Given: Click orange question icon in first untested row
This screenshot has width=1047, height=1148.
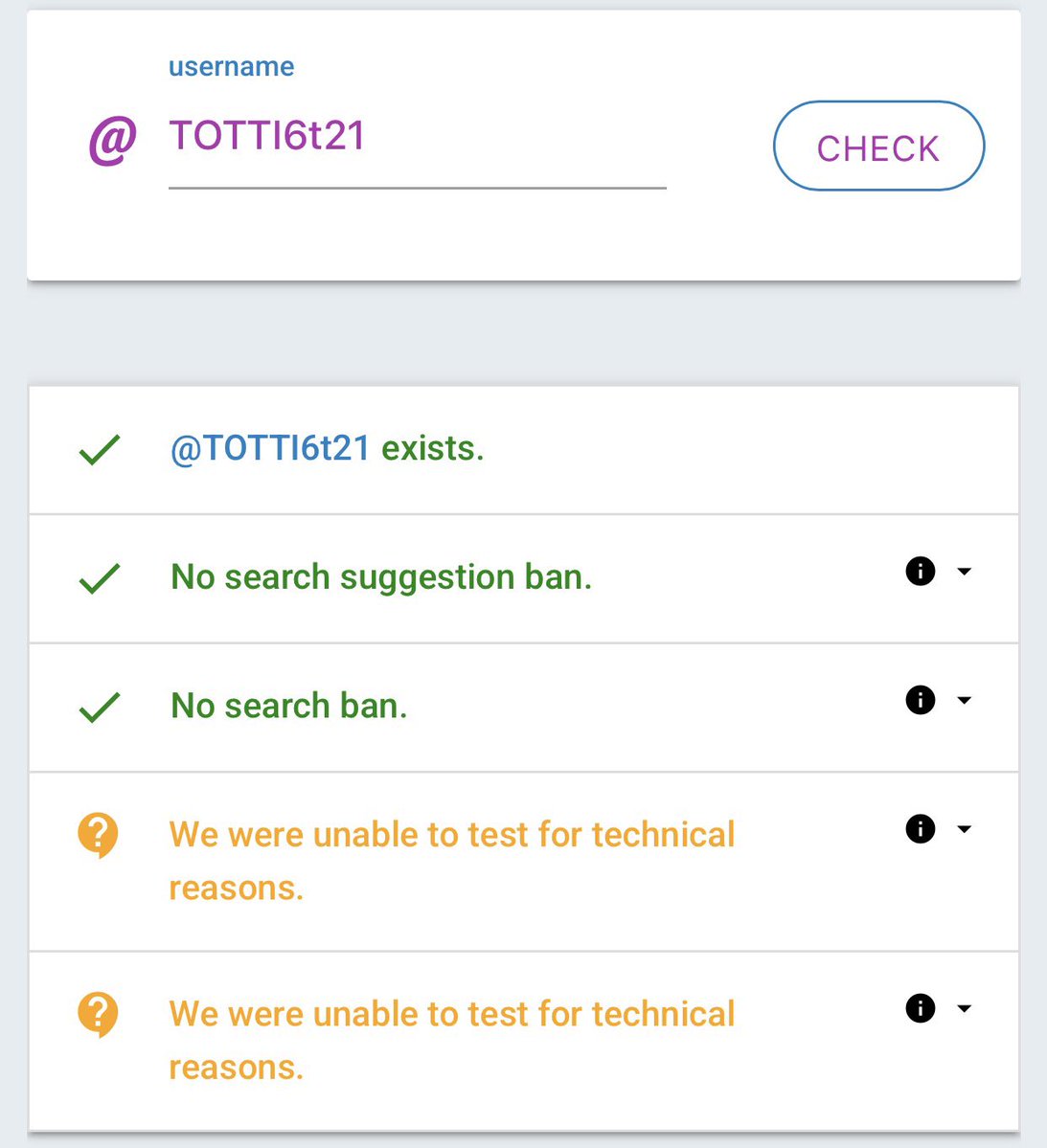Looking at the screenshot, I should click(98, 836).
